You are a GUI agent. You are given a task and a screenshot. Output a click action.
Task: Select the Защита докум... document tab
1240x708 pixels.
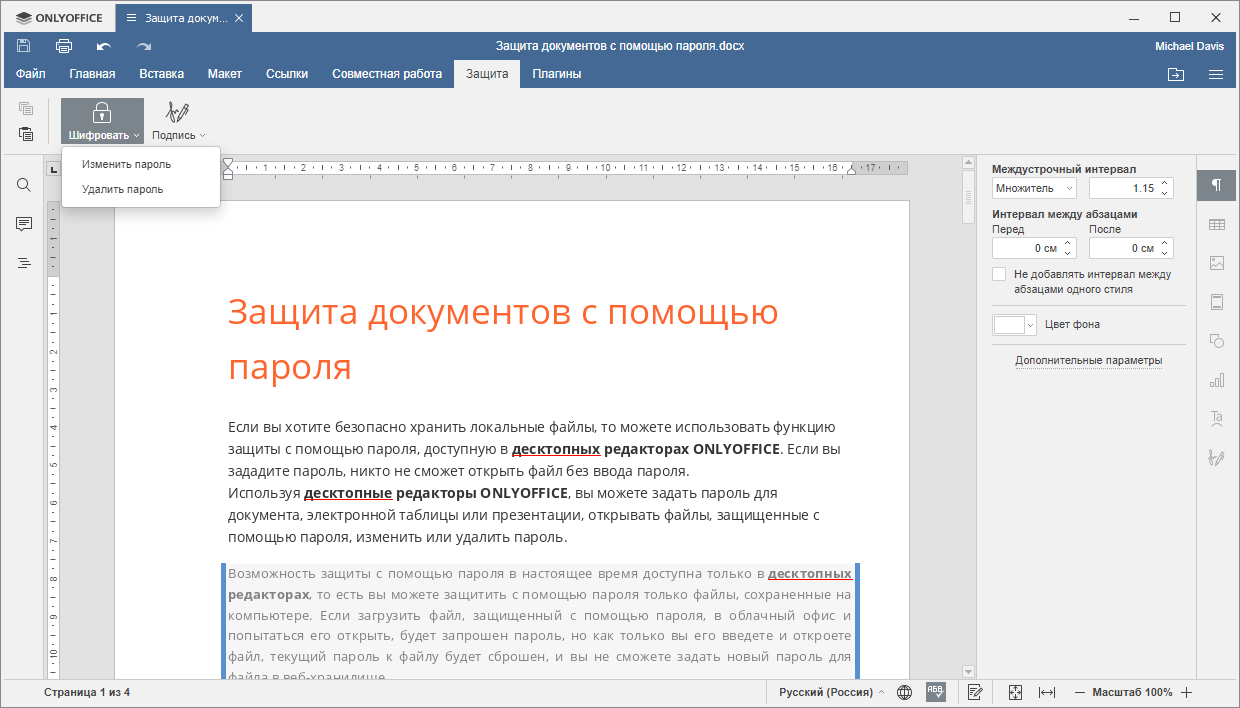(x=184, y=18)
